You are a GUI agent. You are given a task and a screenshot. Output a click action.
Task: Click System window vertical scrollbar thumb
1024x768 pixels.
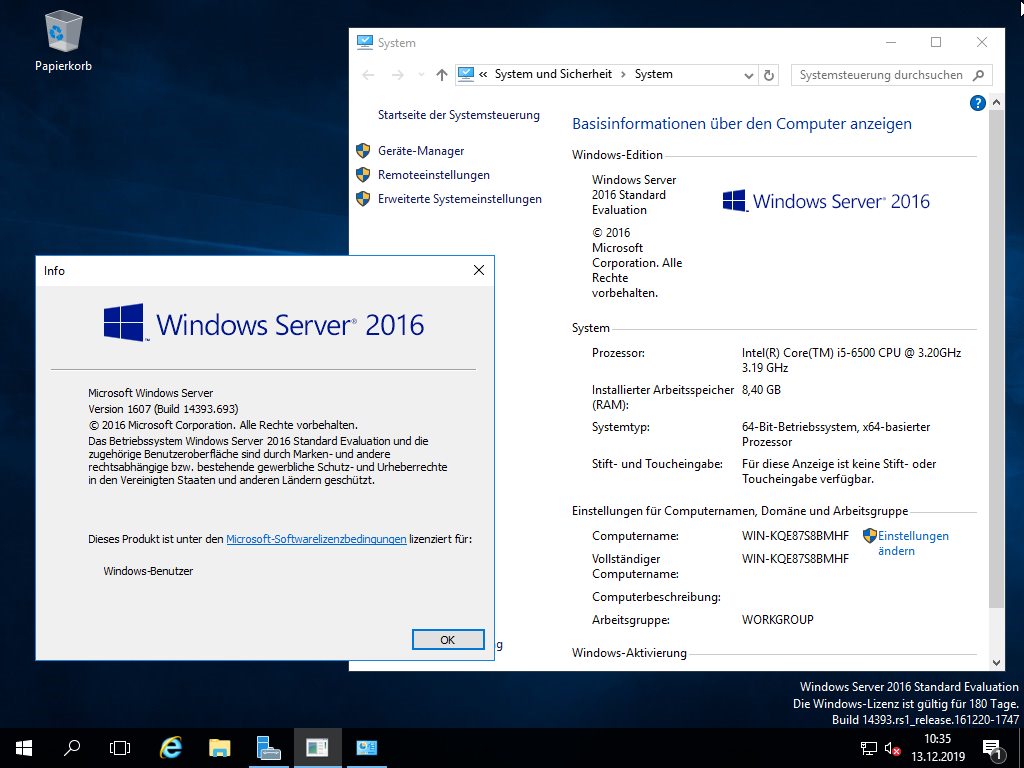coord(996,359)
